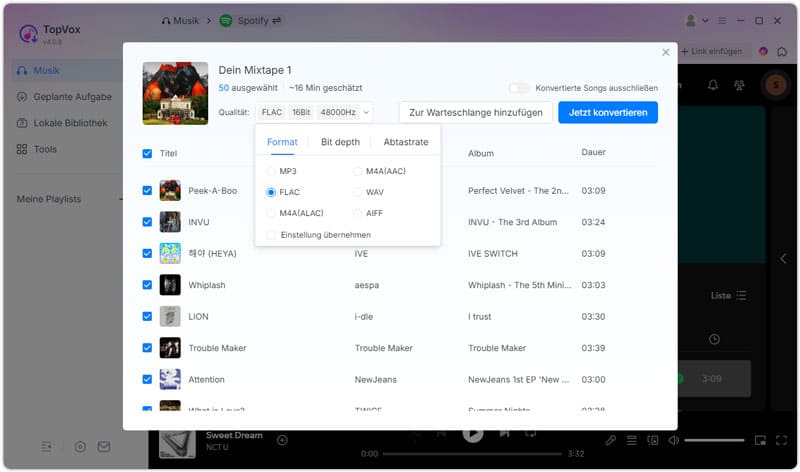Select the MP3 format radio button
This screenshot has height=472, width=800.
point(272,171)
